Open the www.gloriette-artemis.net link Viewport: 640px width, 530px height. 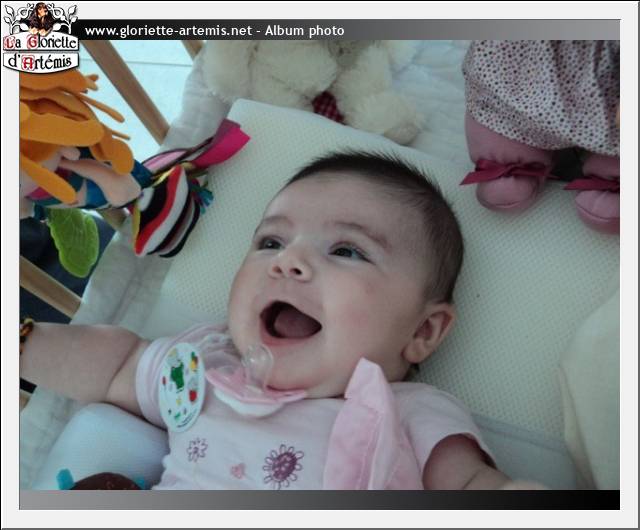pos(167,31)
